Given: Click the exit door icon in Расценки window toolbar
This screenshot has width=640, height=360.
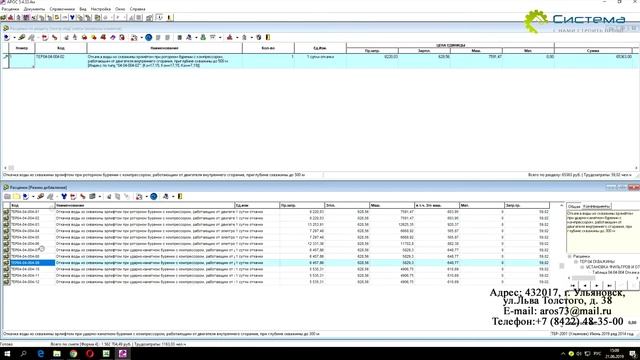Looking at the screenshot, I should (x=180, y=197).
